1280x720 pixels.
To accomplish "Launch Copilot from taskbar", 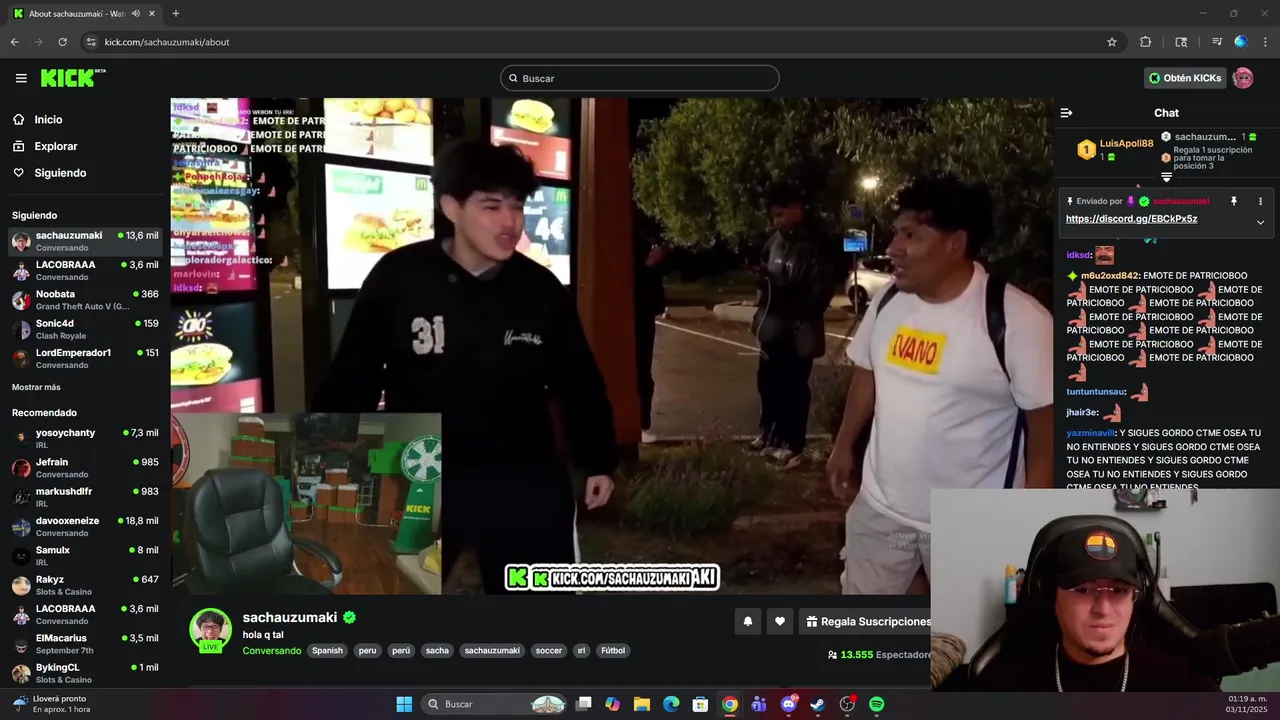I will (613, 704).
